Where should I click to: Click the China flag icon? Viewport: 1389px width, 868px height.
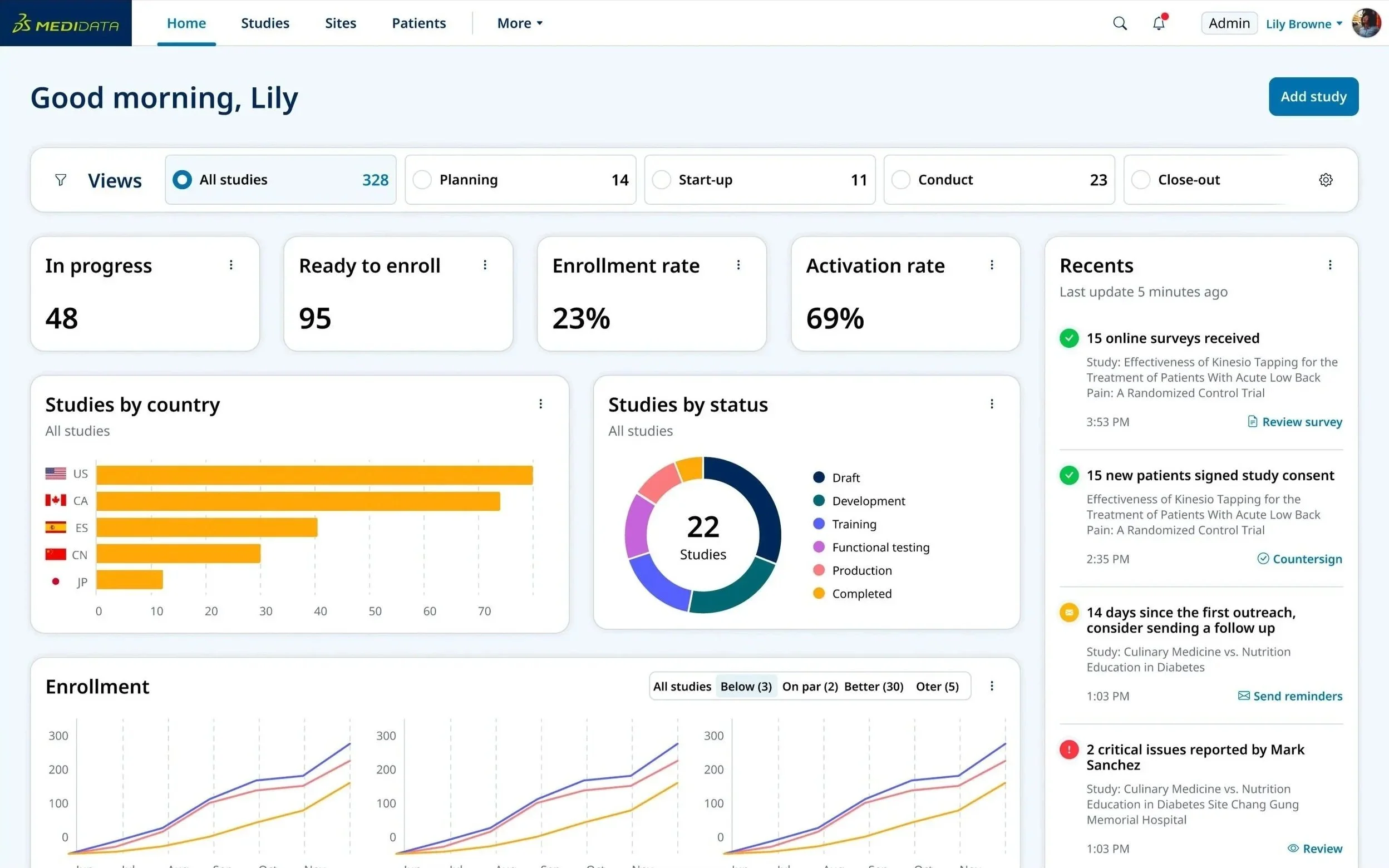click(56, 554)
